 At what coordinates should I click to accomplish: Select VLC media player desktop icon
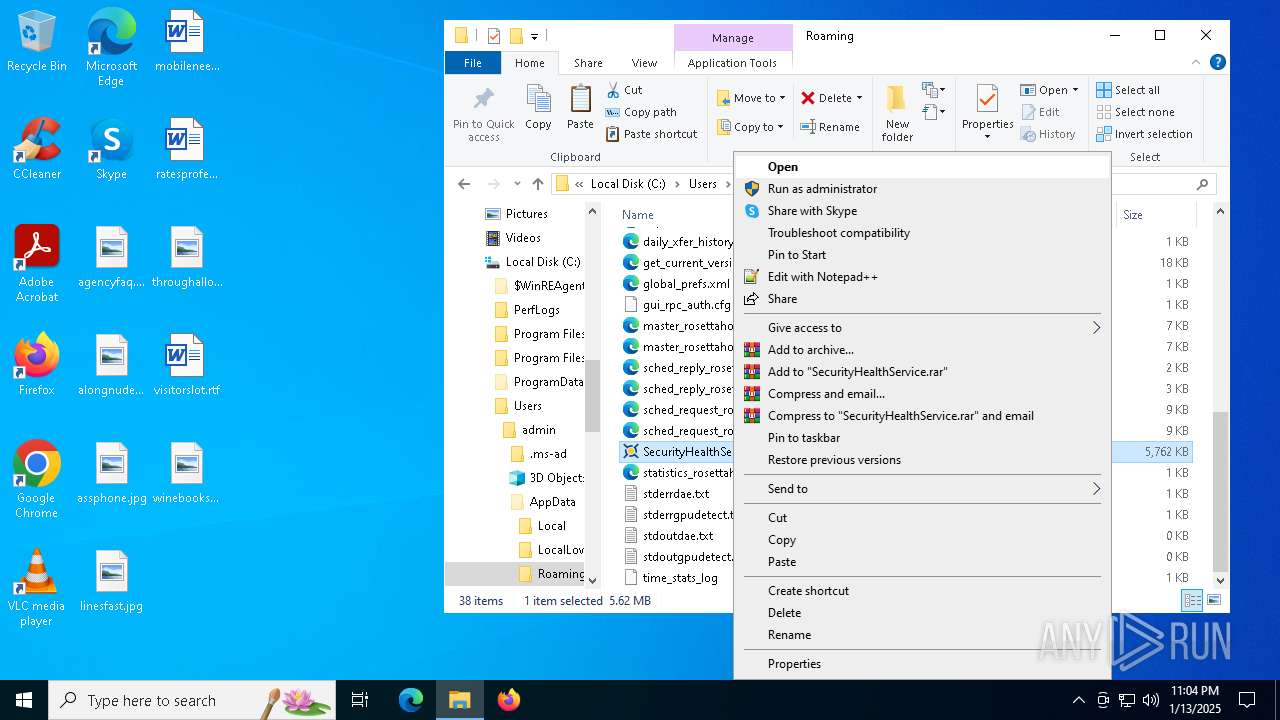(36, 588)
